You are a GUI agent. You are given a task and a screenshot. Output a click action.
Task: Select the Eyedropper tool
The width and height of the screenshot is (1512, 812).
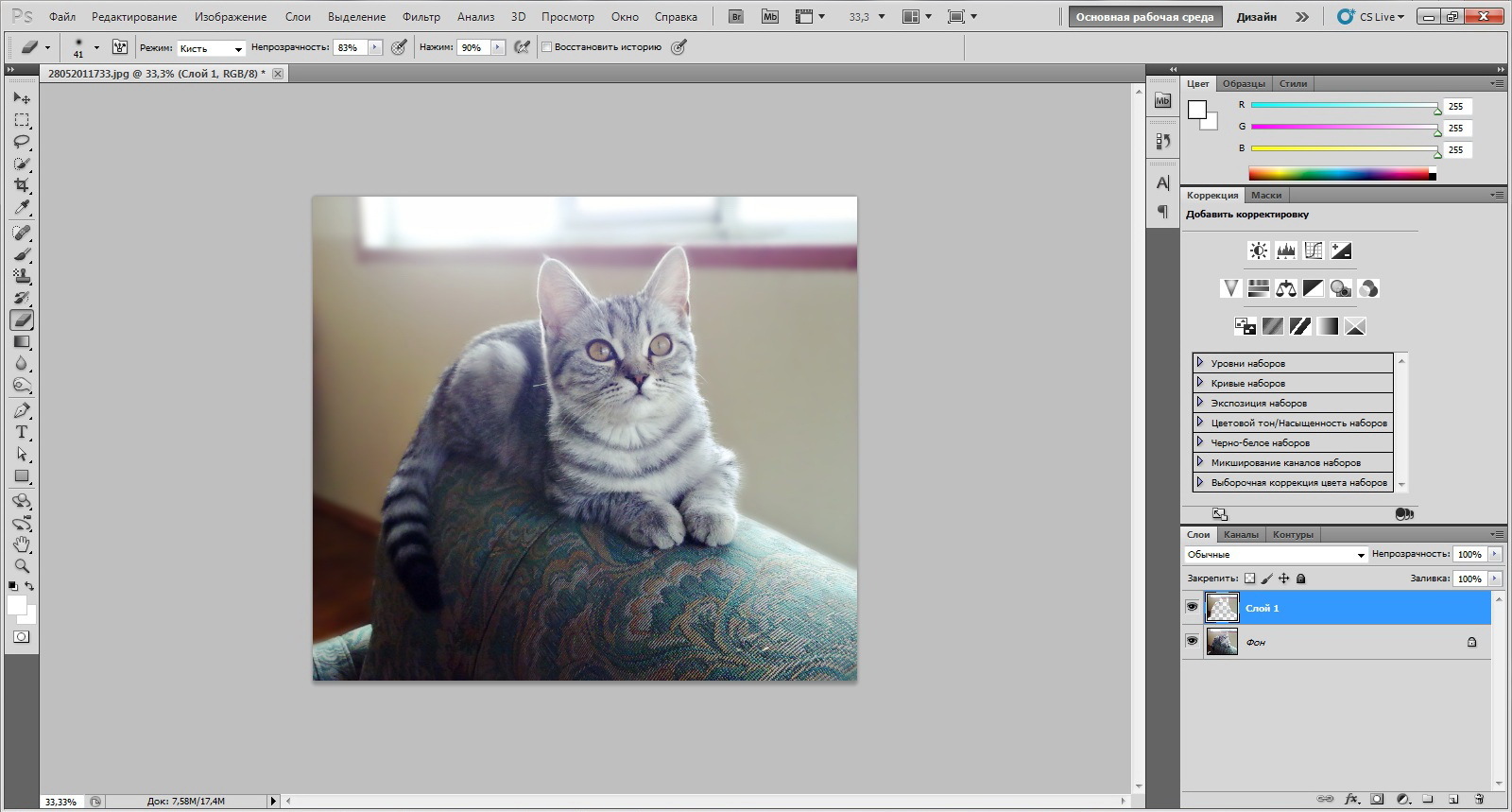(x=22, y=207)
